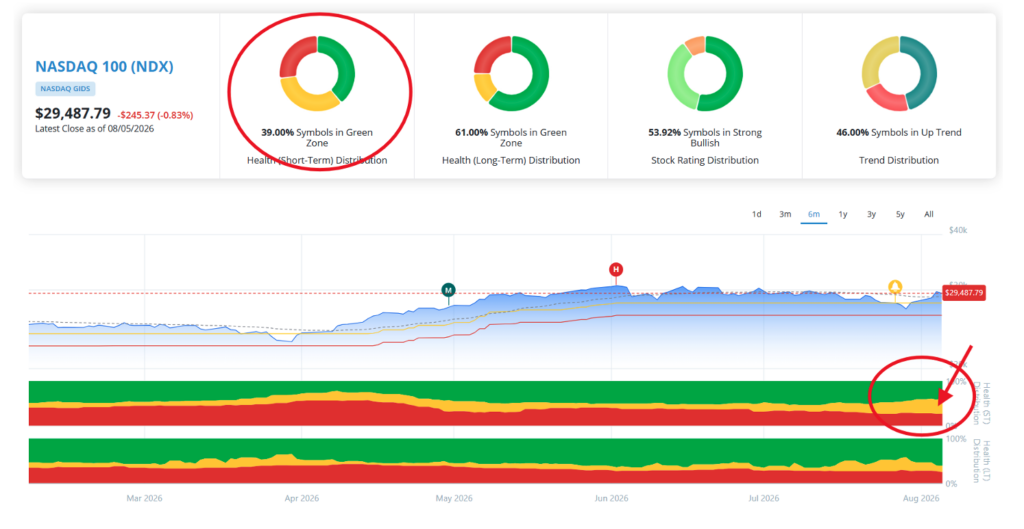Image resolution: width=1024 pixels, height=529 pixels.
Task: Click the Aug 2026 axis label
Action: (921, 498)
